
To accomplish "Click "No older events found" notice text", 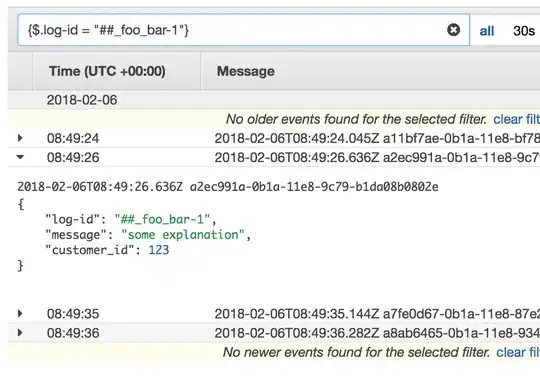I will [x=356, y=119].
